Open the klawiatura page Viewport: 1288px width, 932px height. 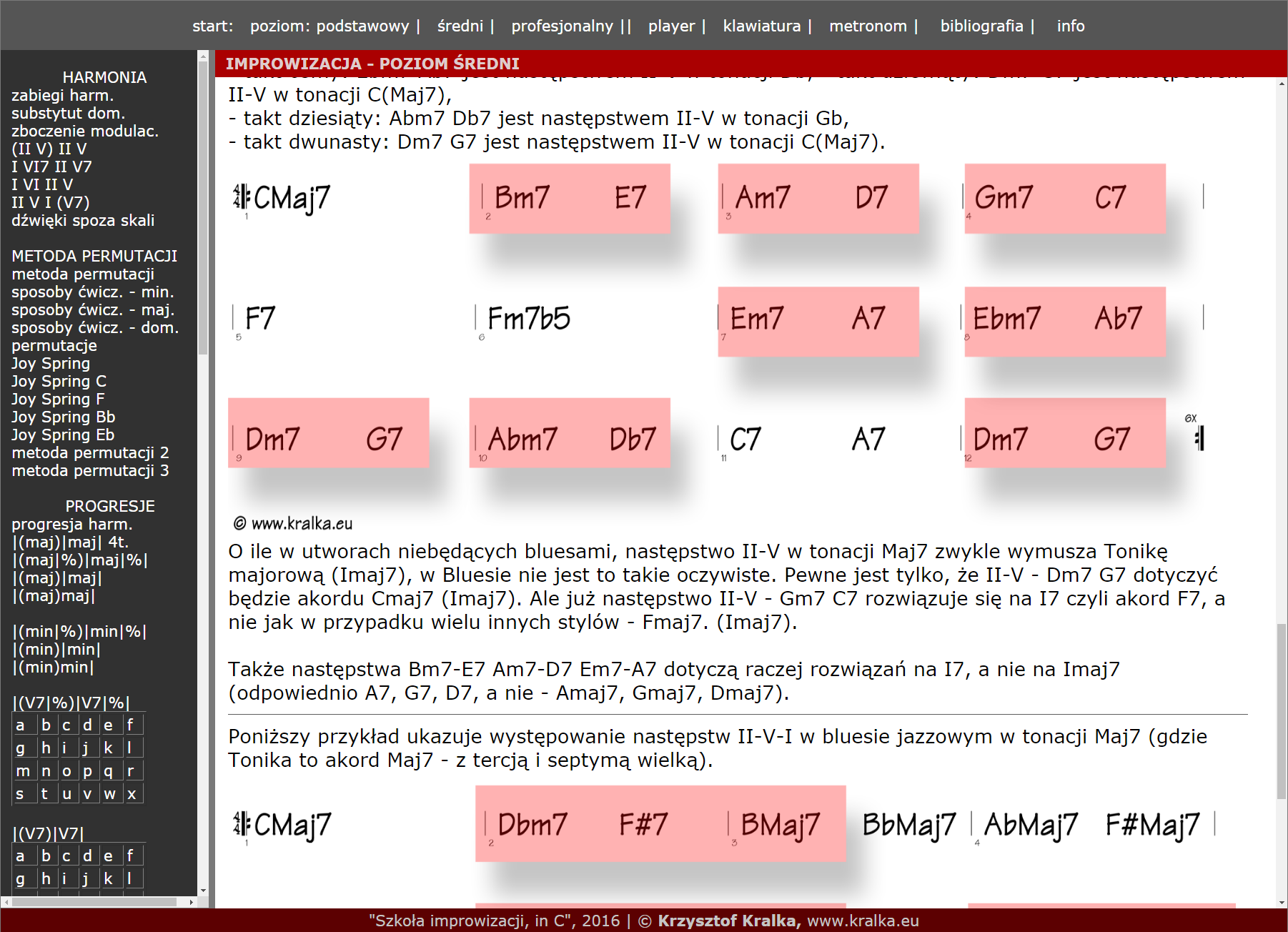pos(762,26)
